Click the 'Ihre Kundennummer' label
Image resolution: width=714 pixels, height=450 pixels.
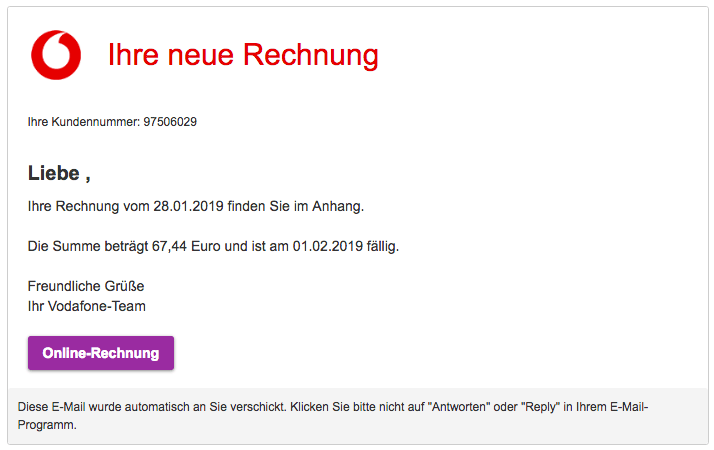tap(84, 122)
